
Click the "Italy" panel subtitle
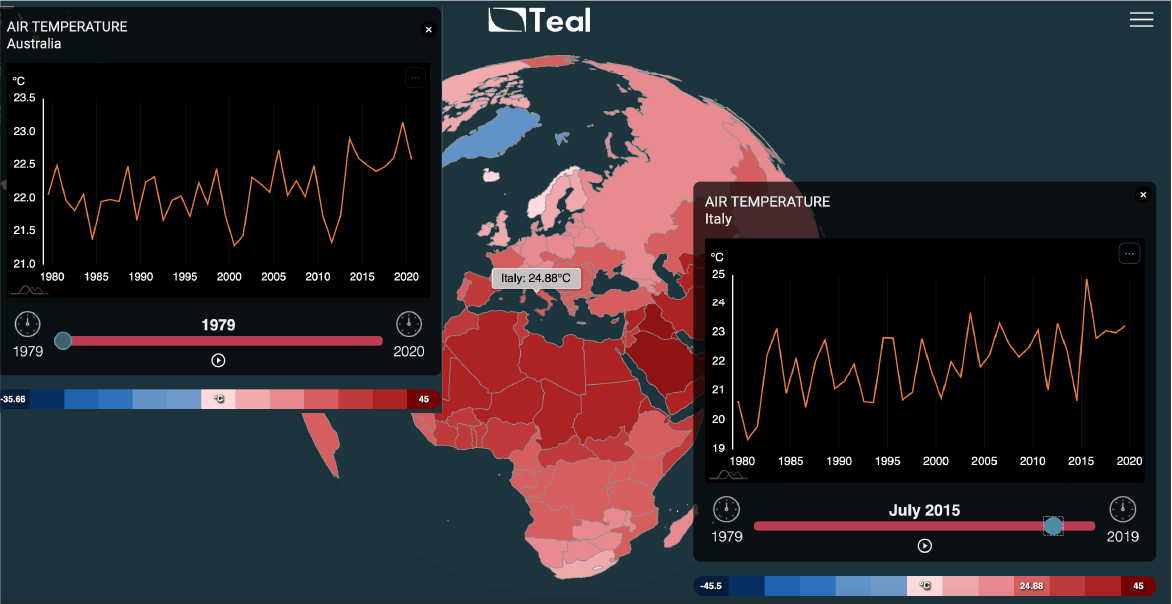[718, 219]
